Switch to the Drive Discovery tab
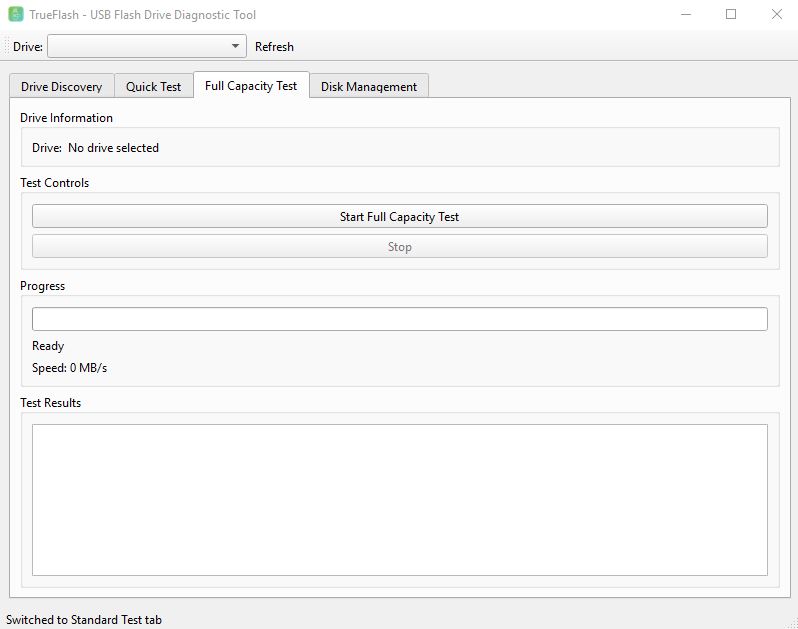 [x=62, y=87]
